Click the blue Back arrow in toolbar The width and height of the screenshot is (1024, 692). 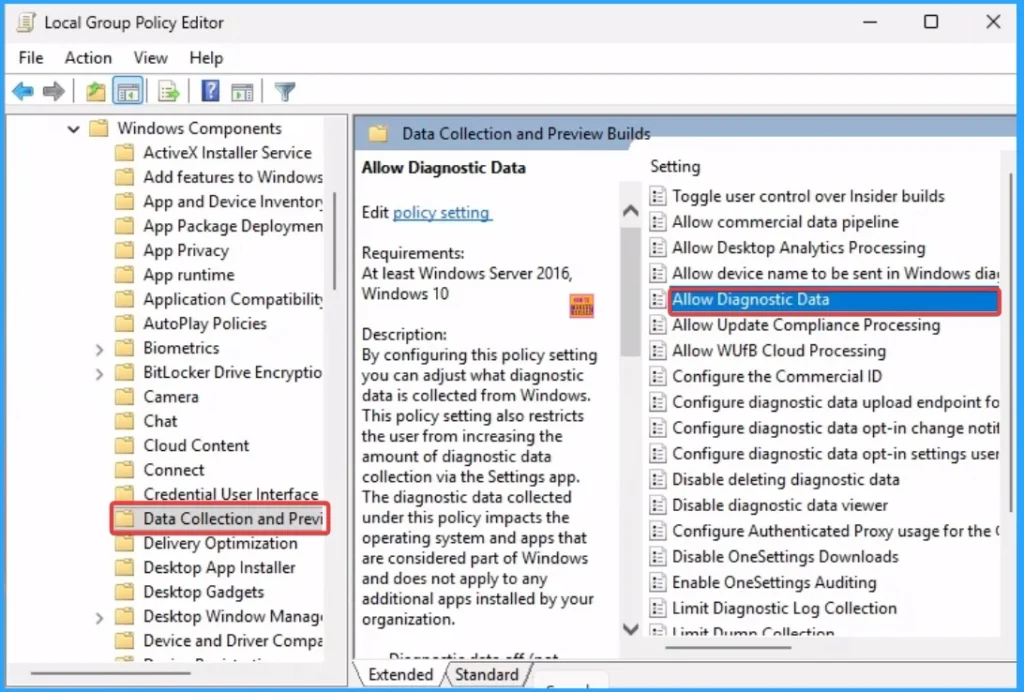point(22,92)
